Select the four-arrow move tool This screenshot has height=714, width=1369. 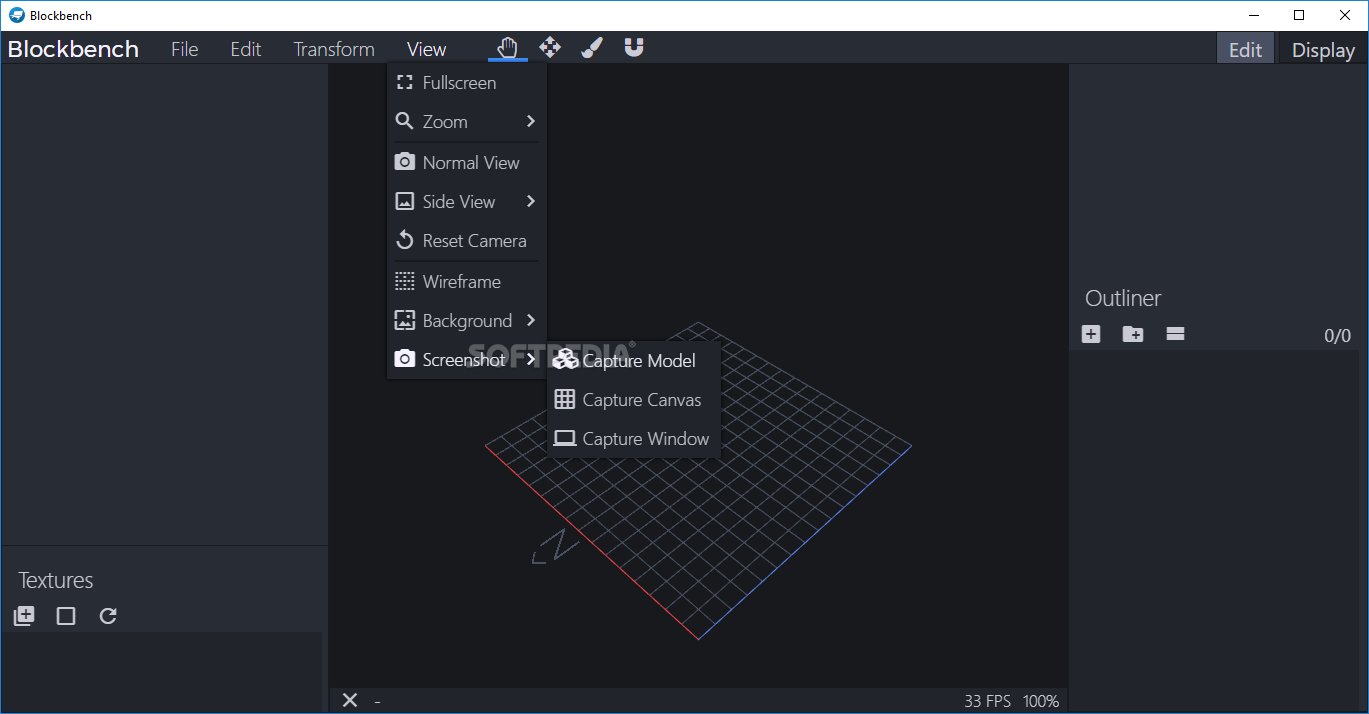(x=550, y=47)
